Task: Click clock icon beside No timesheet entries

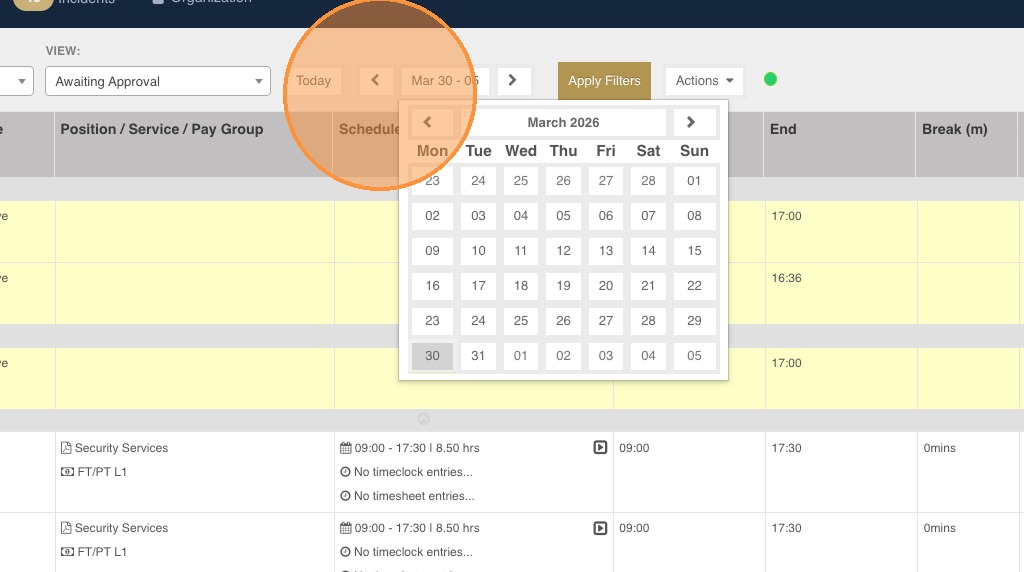Action: tap(345, 496)
